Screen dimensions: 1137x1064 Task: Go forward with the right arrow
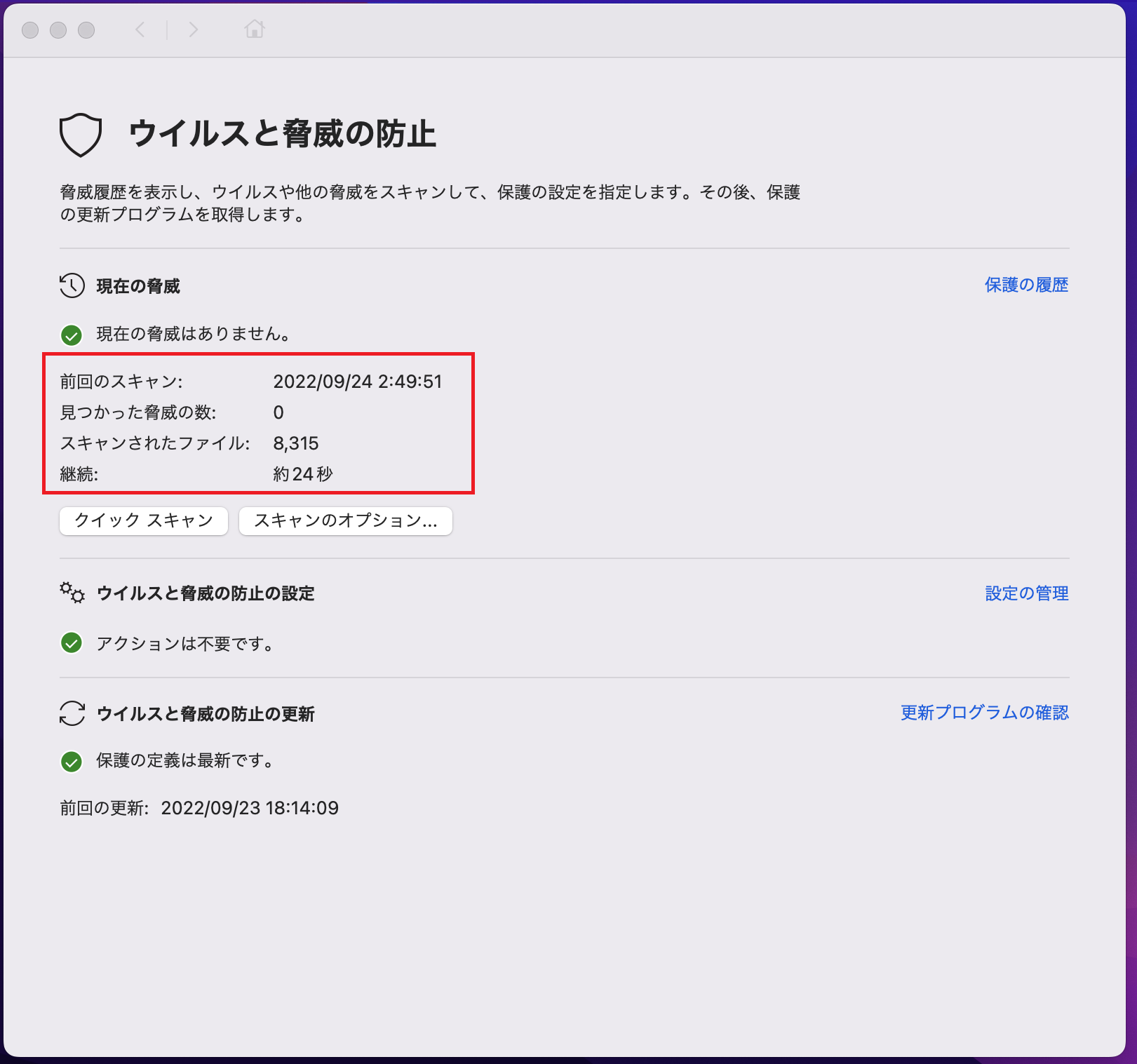(194, 29)
